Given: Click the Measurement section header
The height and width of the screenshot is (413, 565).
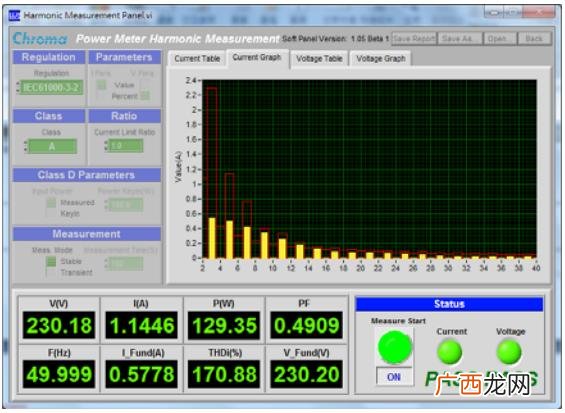Looking at the screenshot, I should point(86,234).
